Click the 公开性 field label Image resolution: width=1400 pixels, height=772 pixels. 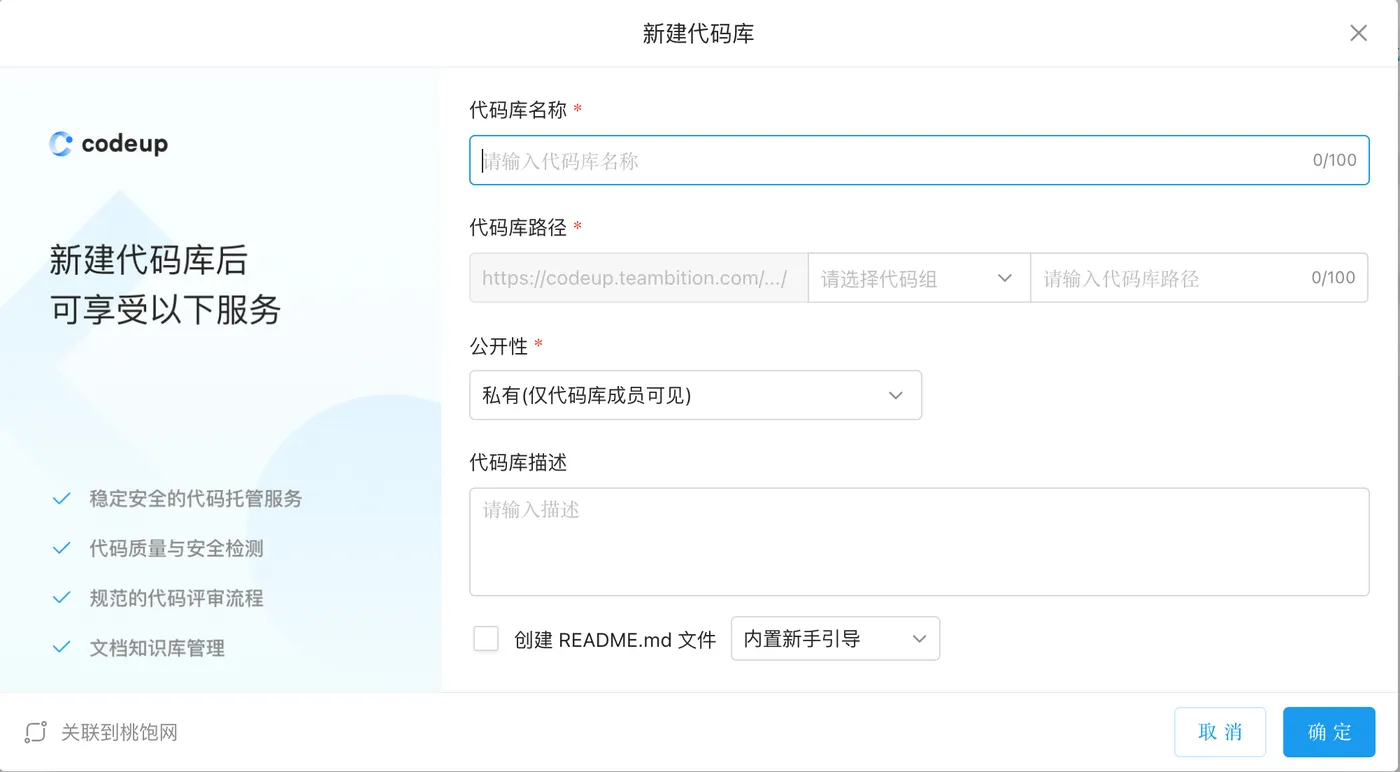(x=499, y=345)
